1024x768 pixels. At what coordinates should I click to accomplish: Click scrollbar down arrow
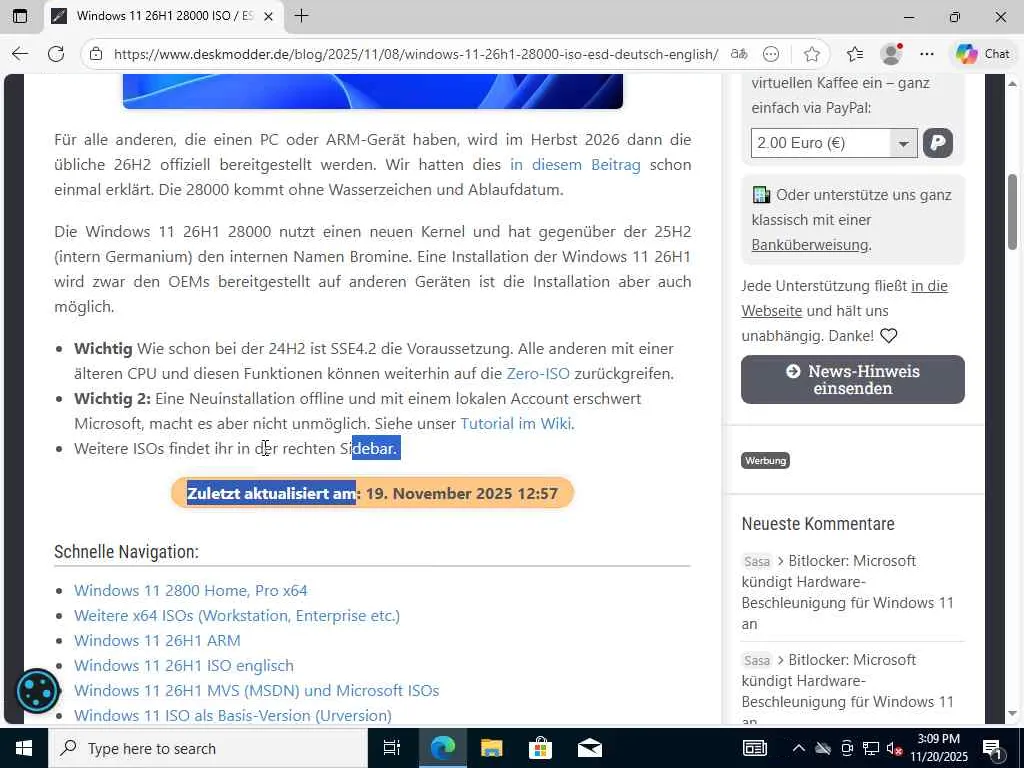click(x=1012, y=713)
